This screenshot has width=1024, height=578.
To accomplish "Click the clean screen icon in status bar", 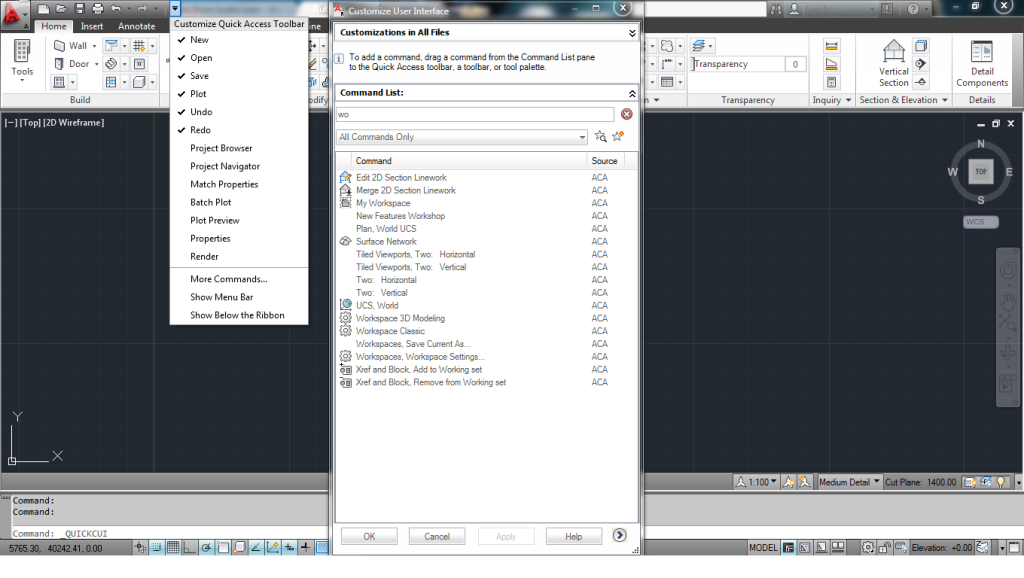I will coord(1014,547).
